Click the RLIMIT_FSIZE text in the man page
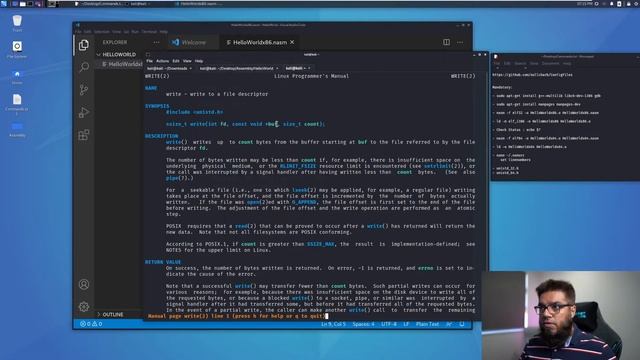This screenshot has height=360, width=640. tap(298, 166)
